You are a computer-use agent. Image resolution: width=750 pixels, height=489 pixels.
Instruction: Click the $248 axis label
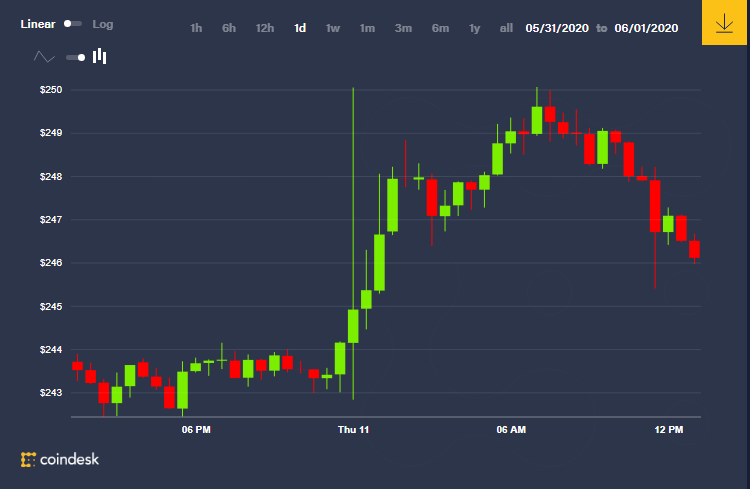[51, 177]
